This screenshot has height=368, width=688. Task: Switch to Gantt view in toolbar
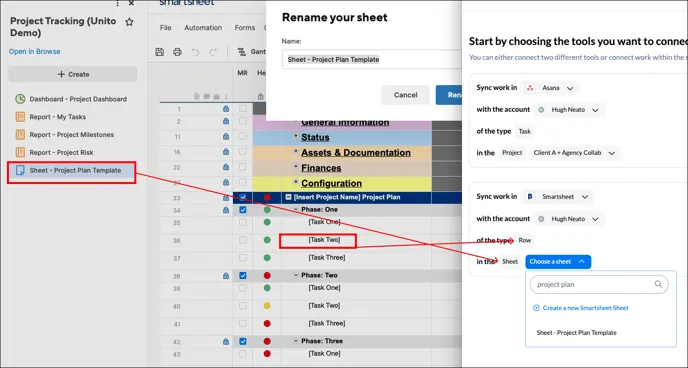click(x=251, y=52)
